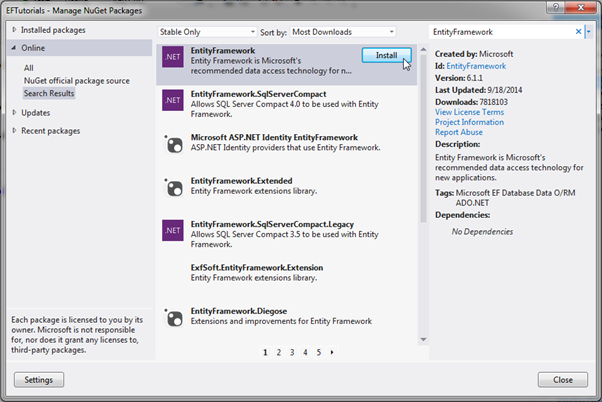Screen dimensions: 602x402
Task: Open the Settings button
Action: (39, 380)
